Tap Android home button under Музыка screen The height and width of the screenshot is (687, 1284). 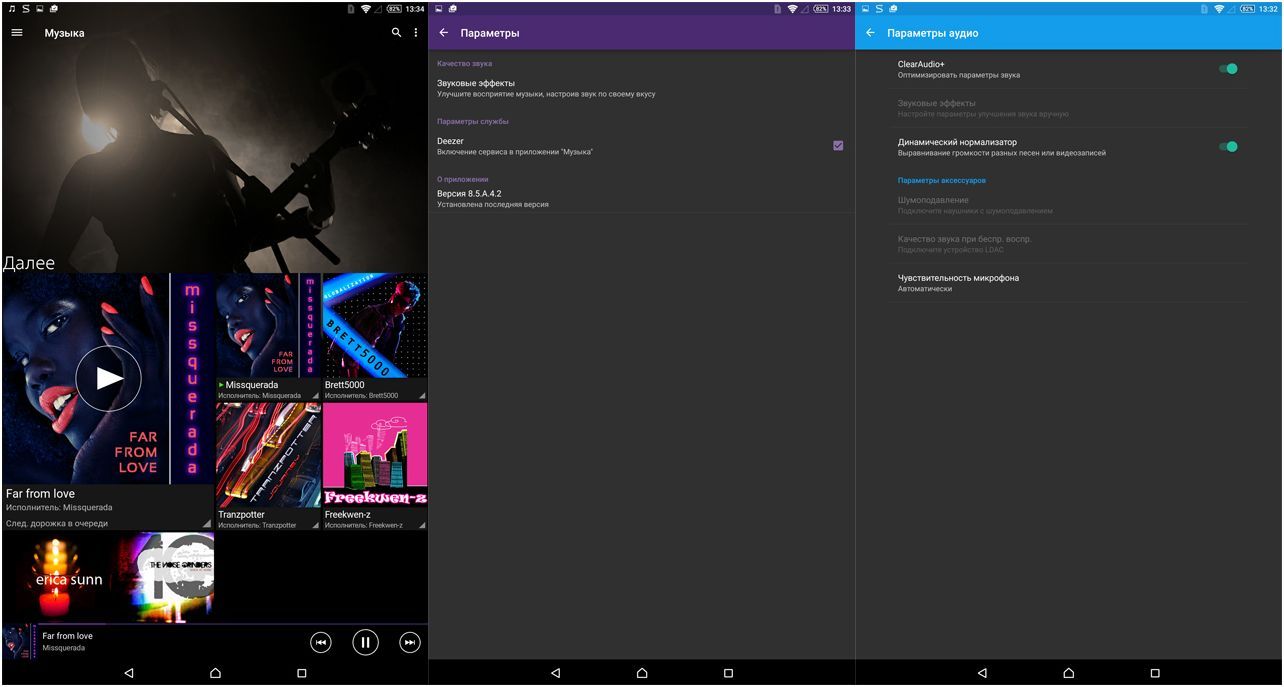point(215,673)
